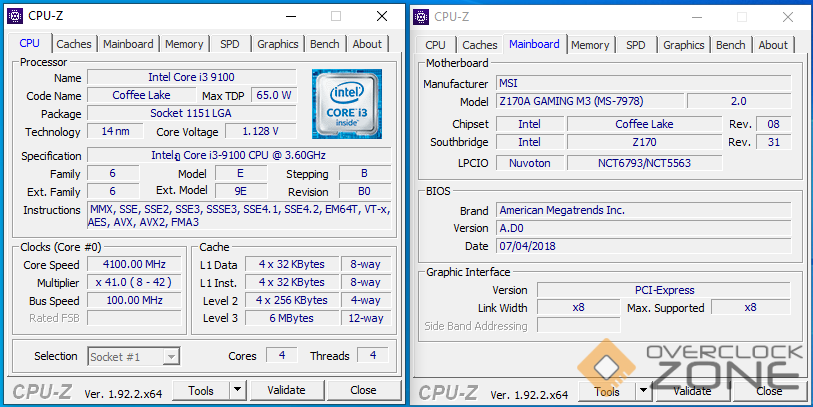Screen dimensions: 813x407
Task: Click the Core Voltage value 1.128 V
Action: click(x=261, y=132)
